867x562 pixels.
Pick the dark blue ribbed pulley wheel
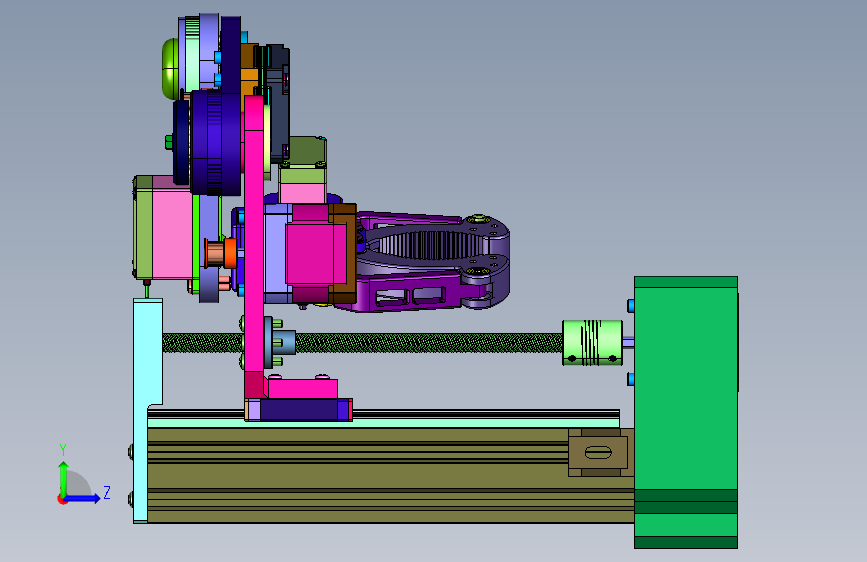[x=215, y=143]
